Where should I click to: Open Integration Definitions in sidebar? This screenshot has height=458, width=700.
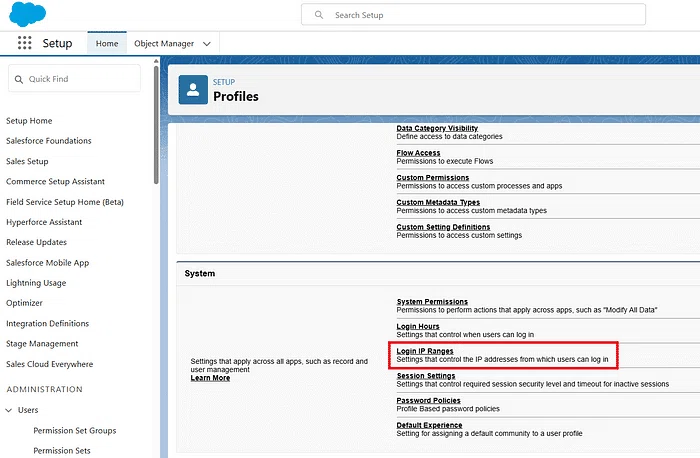(48, 323)
